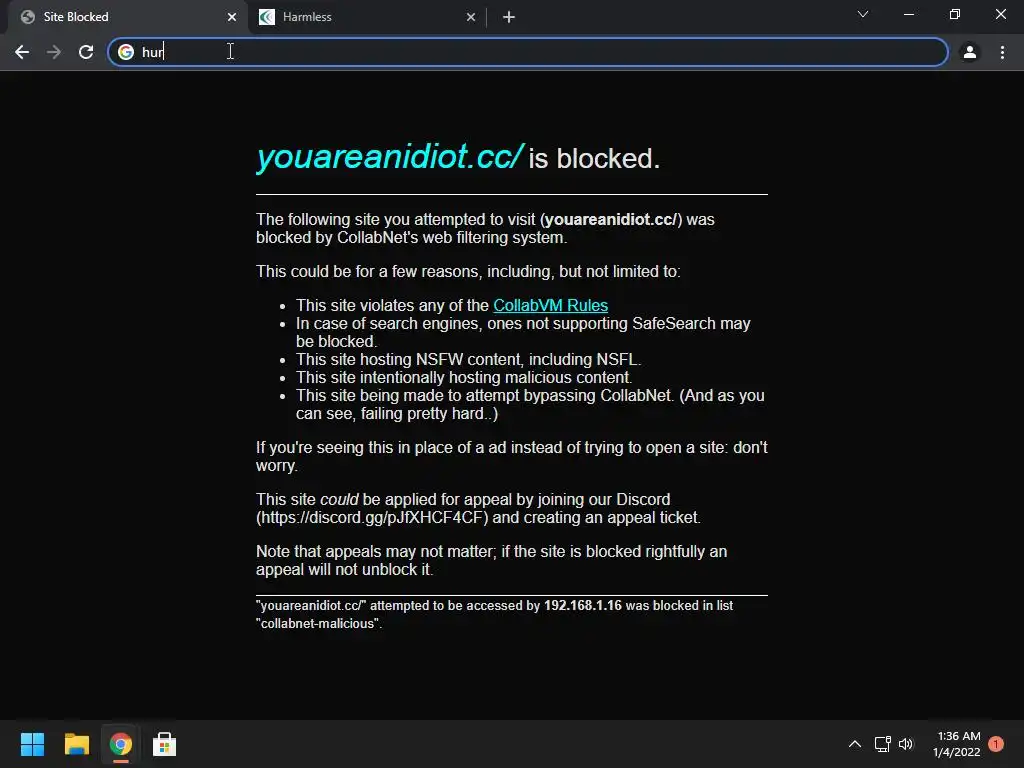The image size is (1024, 768).
Task: Click the Site Blocked tab globe favicon
Action: click(x=27, y=17)
